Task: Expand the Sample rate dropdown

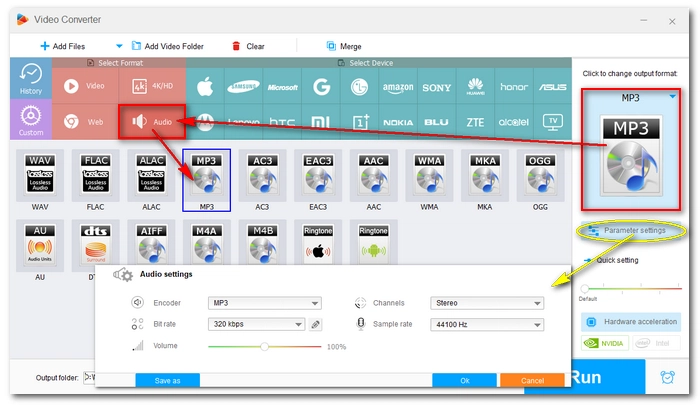Action: click(487, 324)
